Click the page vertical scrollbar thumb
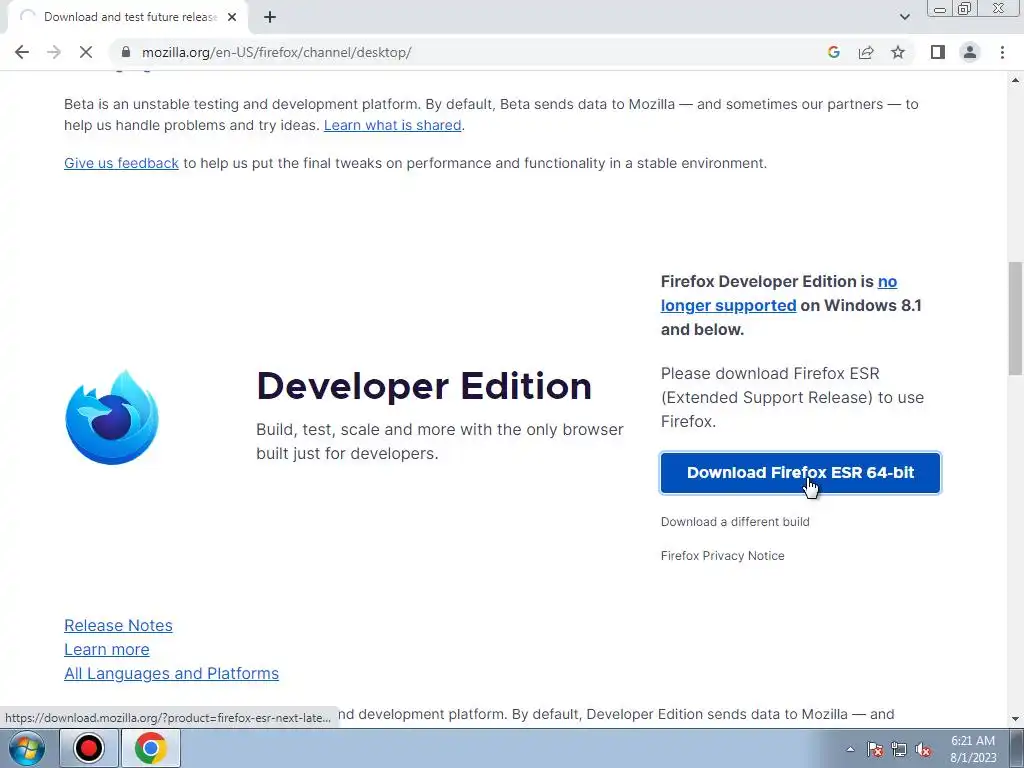 (x=1016, y=318)
